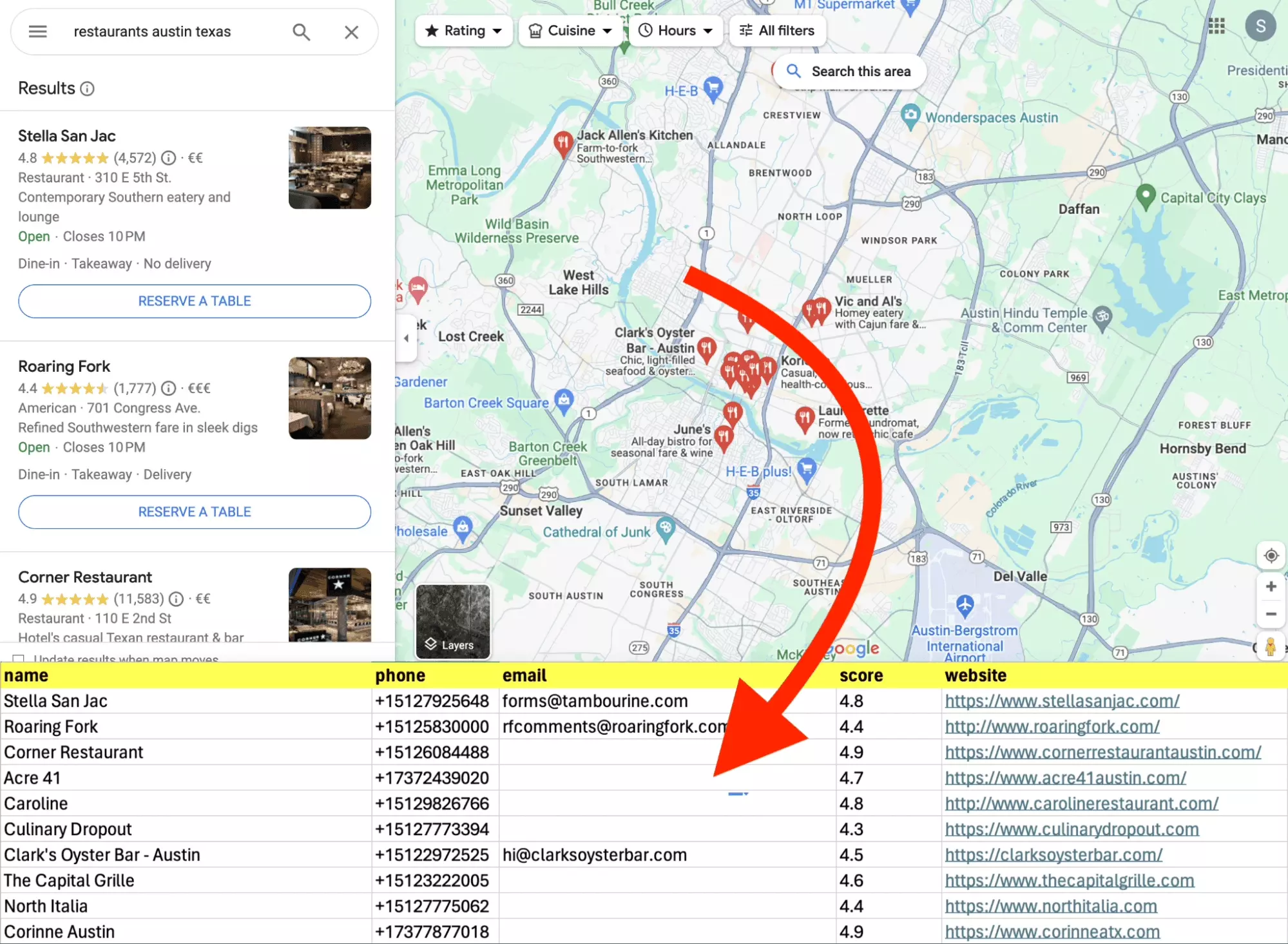Zoom out using the minus icon

click(x=1270, y=614)
